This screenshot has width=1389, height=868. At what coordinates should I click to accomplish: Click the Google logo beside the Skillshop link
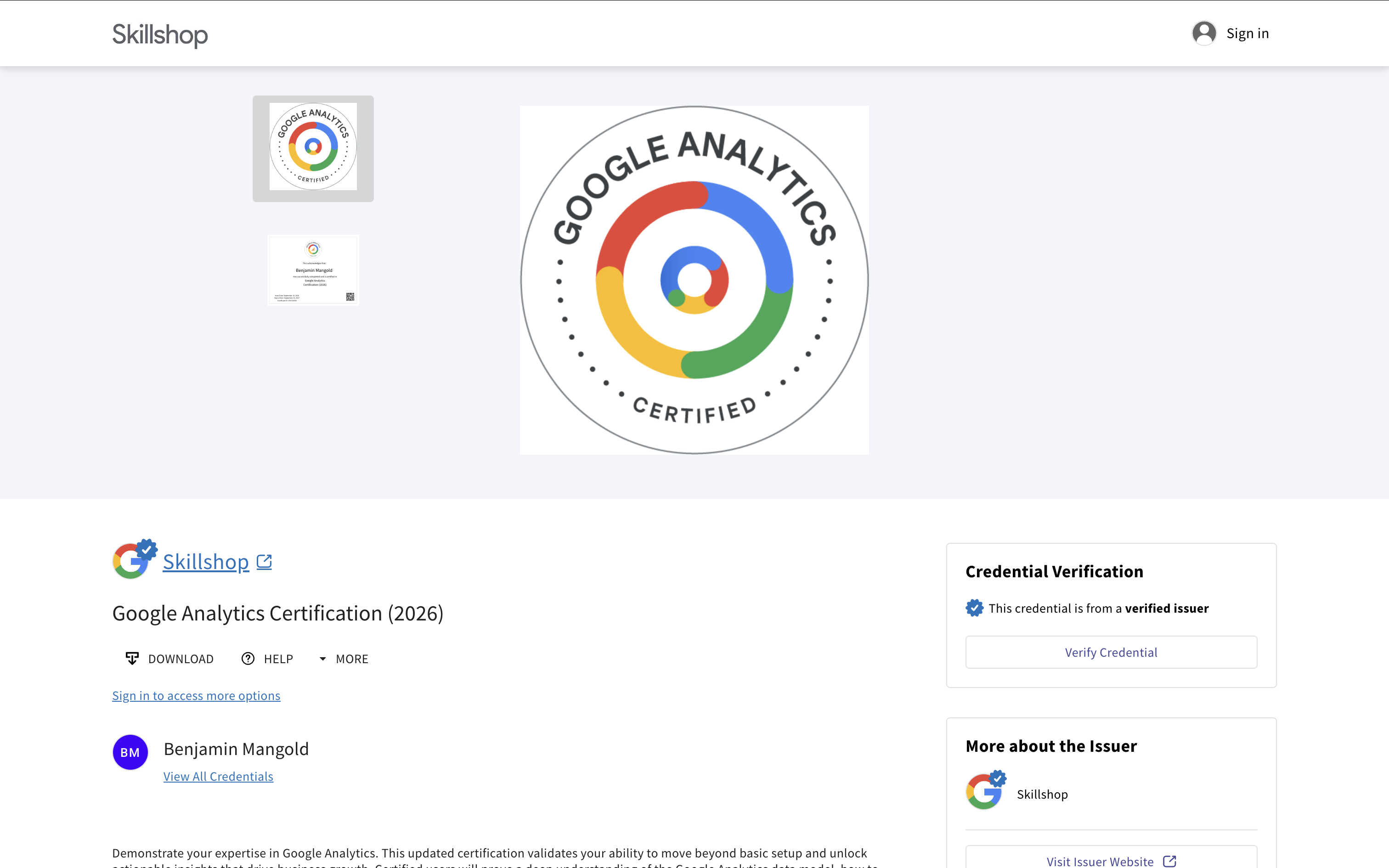[130, 561]
